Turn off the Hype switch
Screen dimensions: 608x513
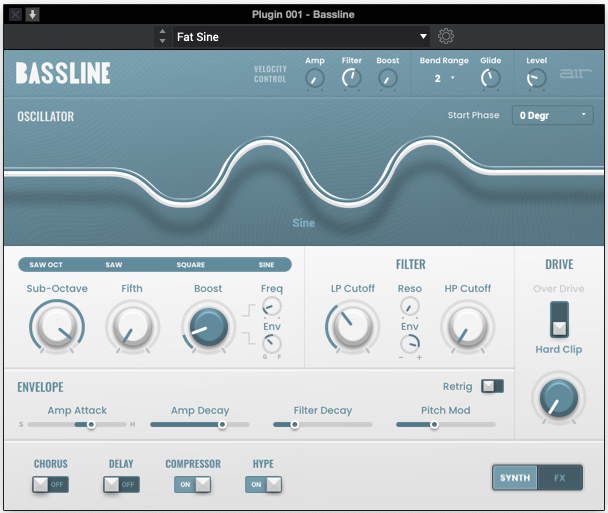tap(264, 484)
